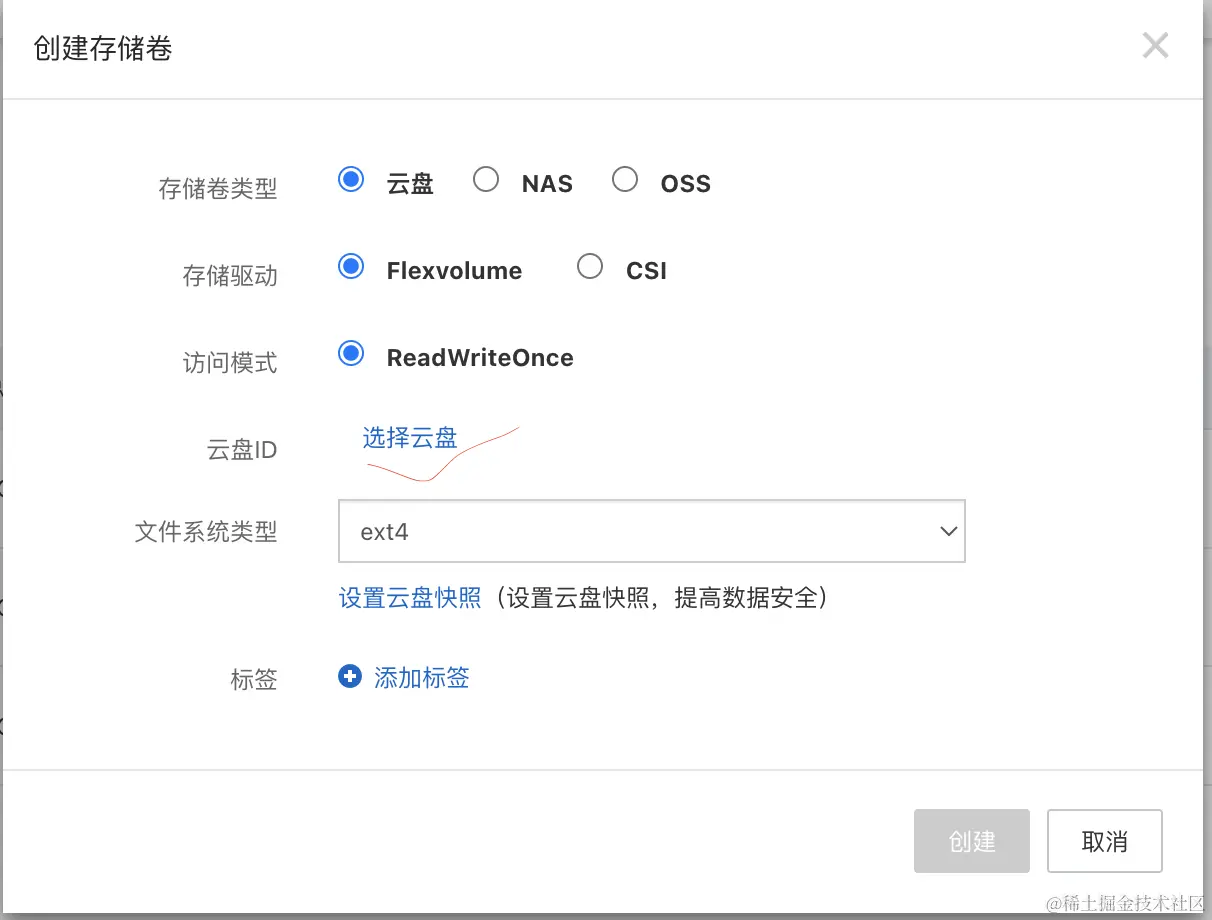
Task: Click the 添加标签 link text
Action: (x=421, y=678)
